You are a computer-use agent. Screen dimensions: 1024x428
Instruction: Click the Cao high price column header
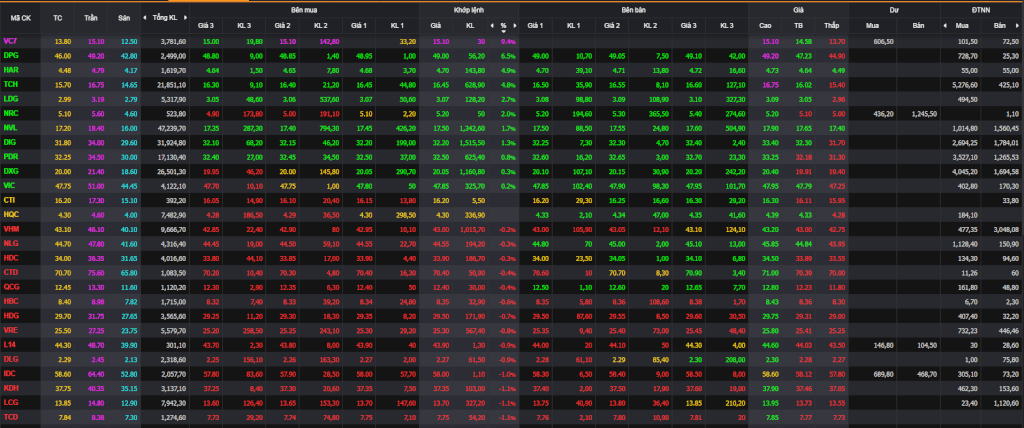[x=765, y=25]
